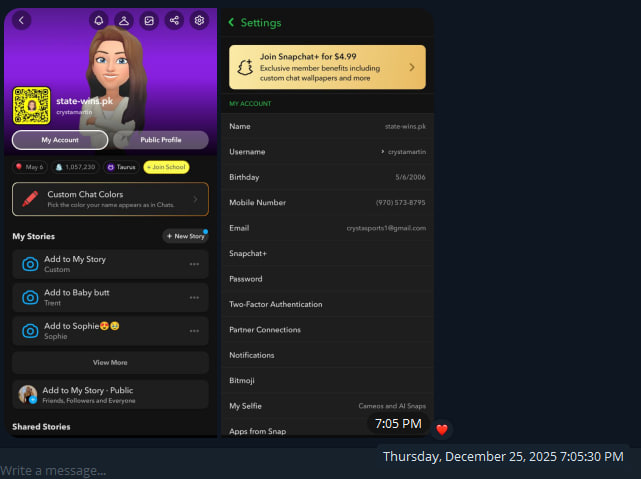Click the red heart reaction

point(442,430)
